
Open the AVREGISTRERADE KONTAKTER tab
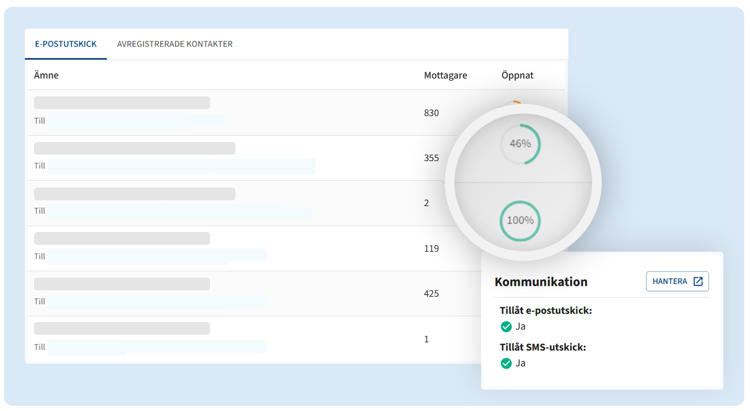[x=175, y=44]
